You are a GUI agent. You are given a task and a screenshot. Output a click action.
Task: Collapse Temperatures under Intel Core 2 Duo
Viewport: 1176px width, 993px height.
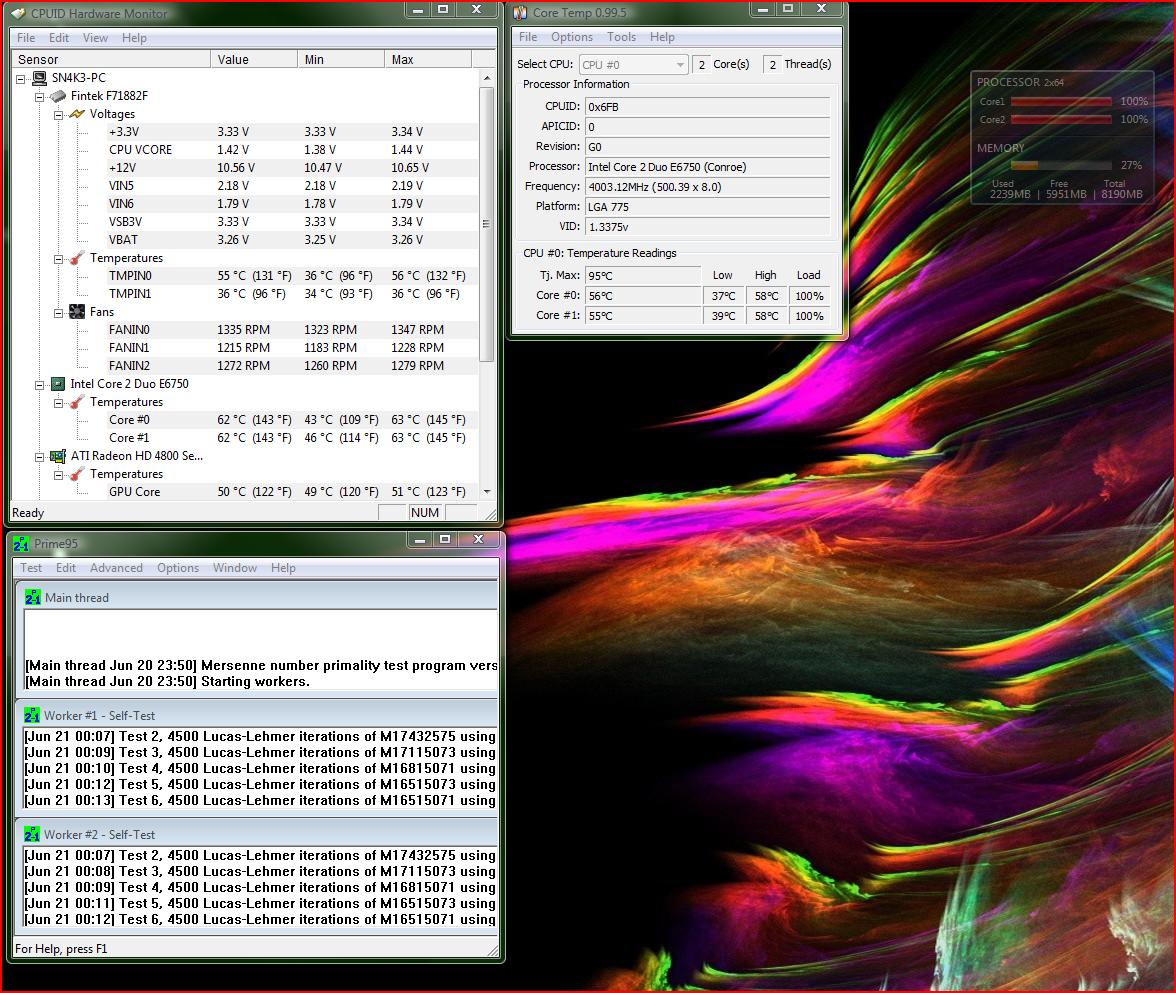click(x=58, y=403)
